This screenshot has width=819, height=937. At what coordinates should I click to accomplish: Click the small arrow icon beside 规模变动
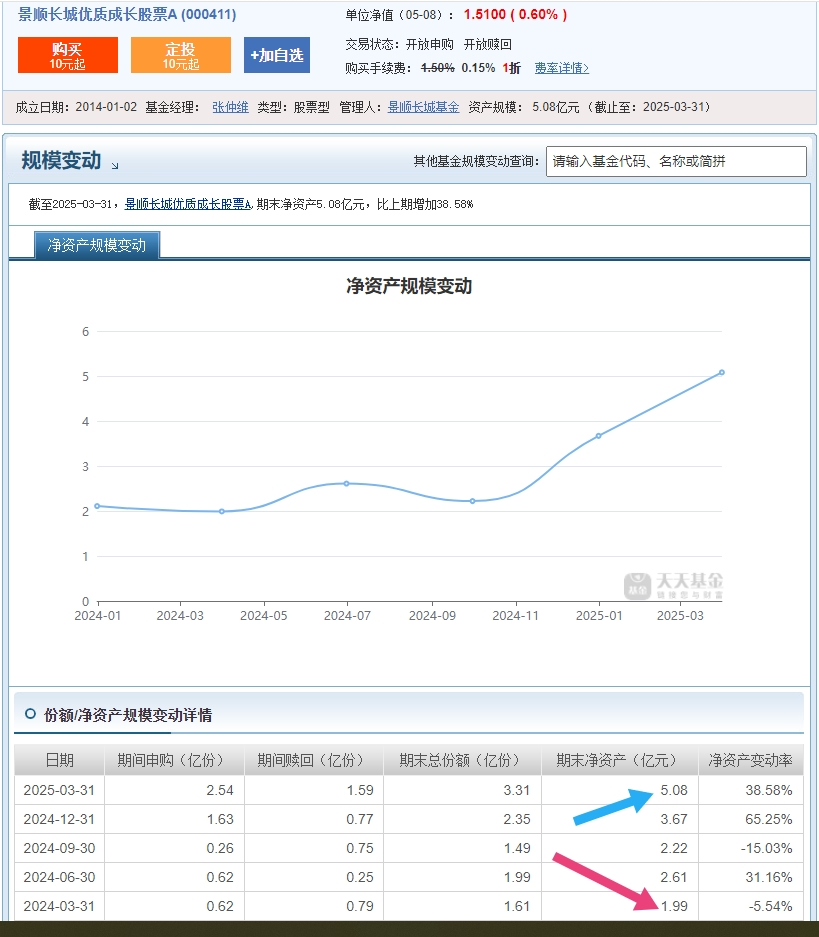(x=115, y=166)
